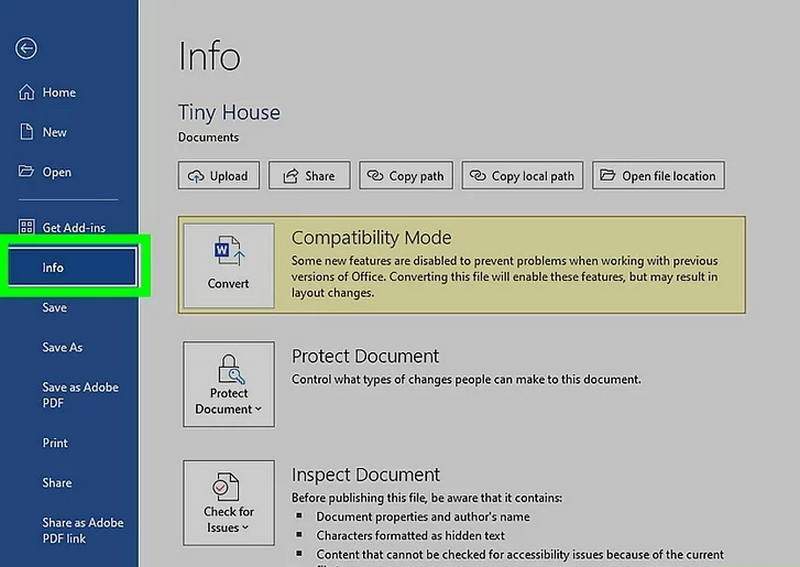Click the back arrow circle icon

[x=27, y=49]
